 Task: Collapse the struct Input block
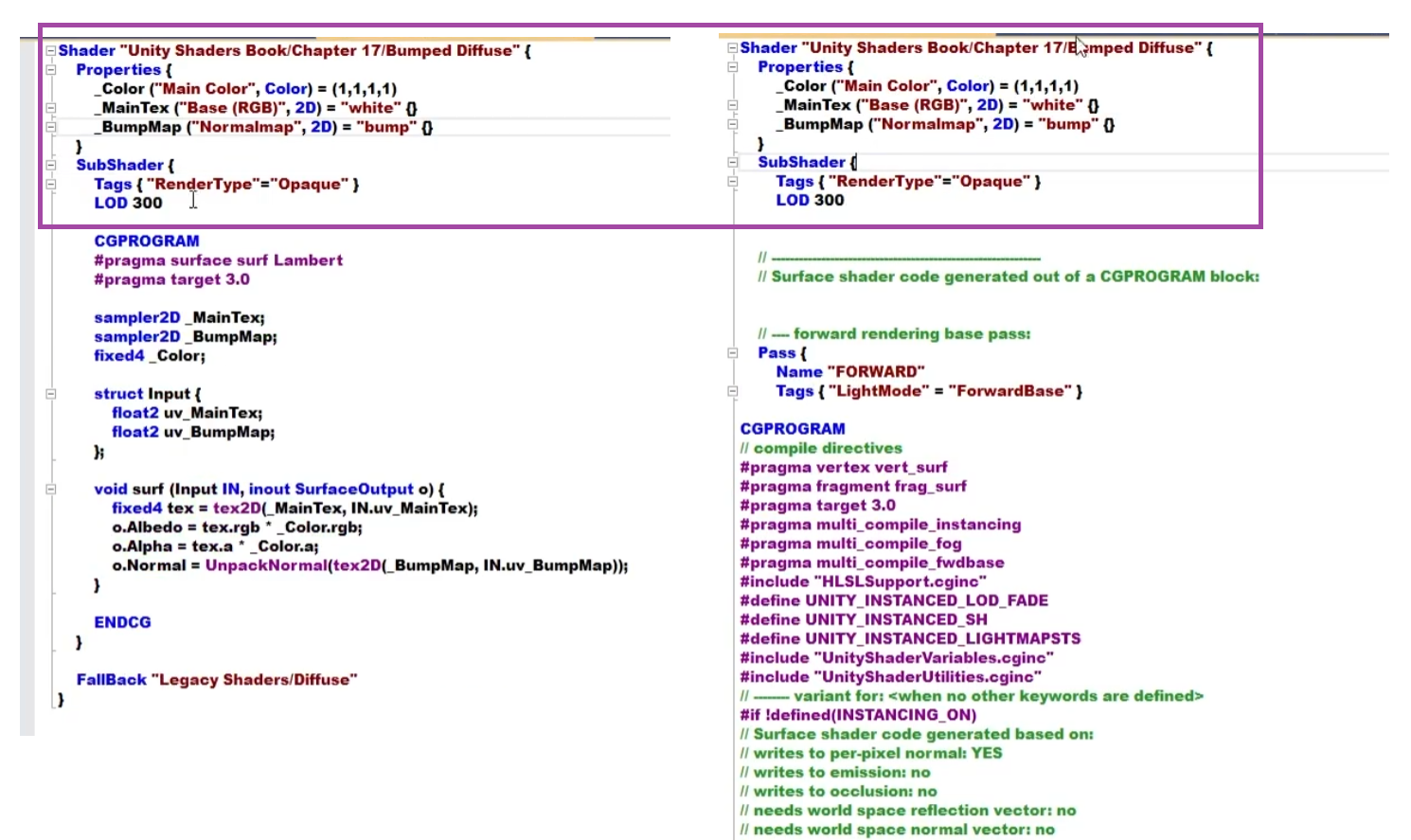51,394
